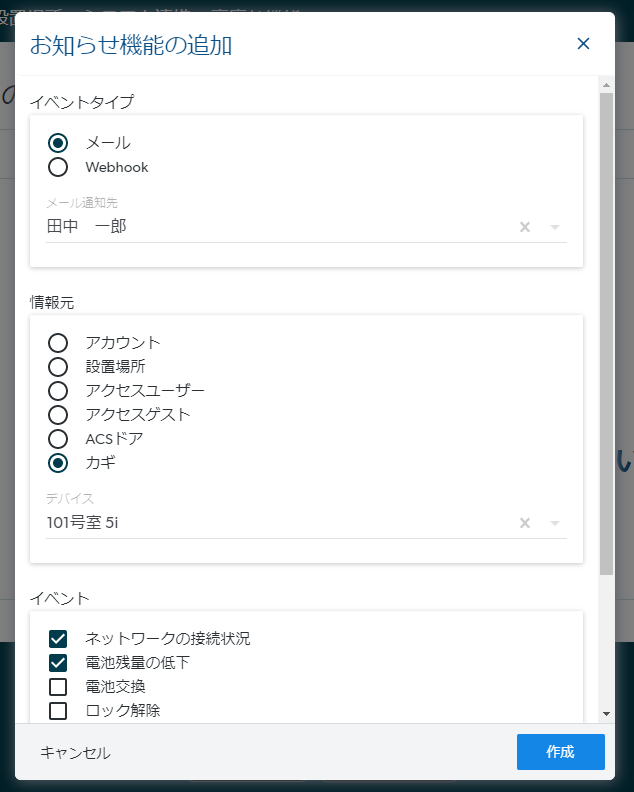The height and width of the screenshot is (792, 634).
Task: Uncheck ネットワークの接続状況 checkbox
Action: click(58, 638)
